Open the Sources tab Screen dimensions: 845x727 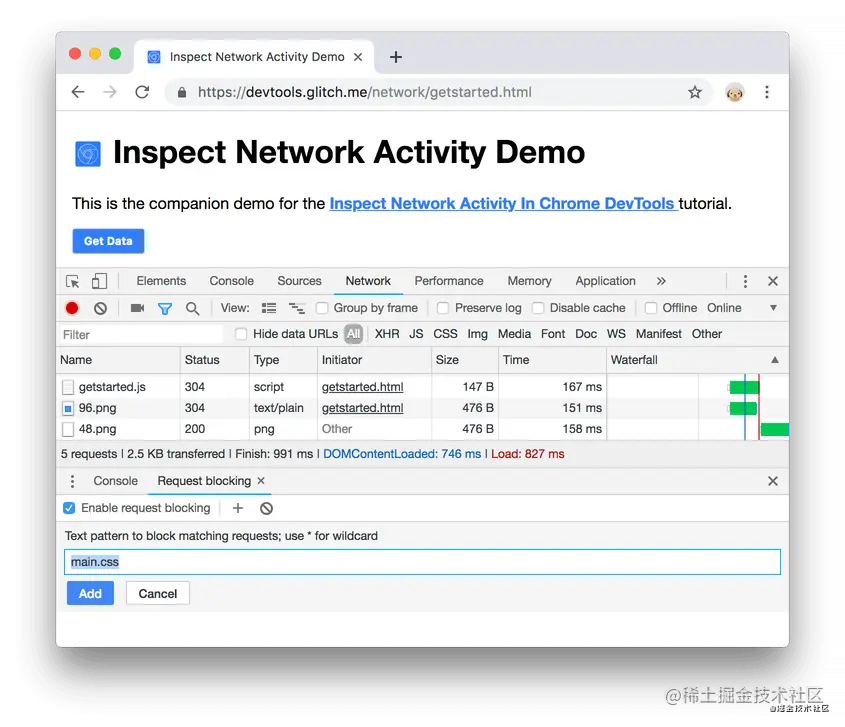pos(299,281)
